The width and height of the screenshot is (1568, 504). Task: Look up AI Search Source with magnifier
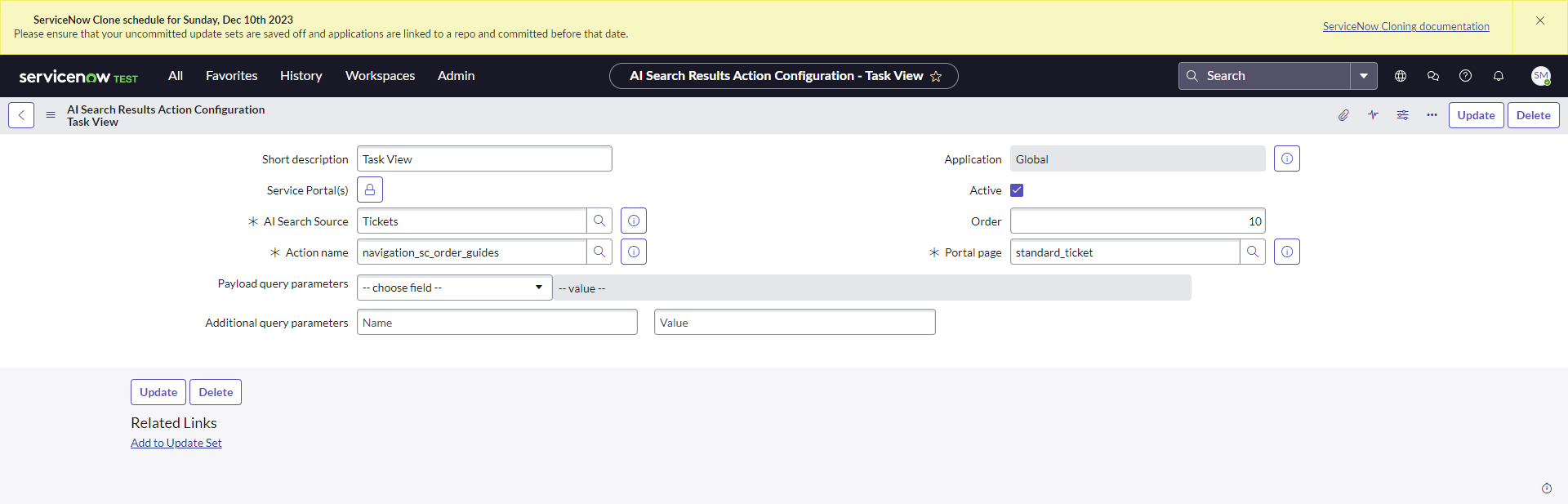pyautogui.click(x=599, y=221)
